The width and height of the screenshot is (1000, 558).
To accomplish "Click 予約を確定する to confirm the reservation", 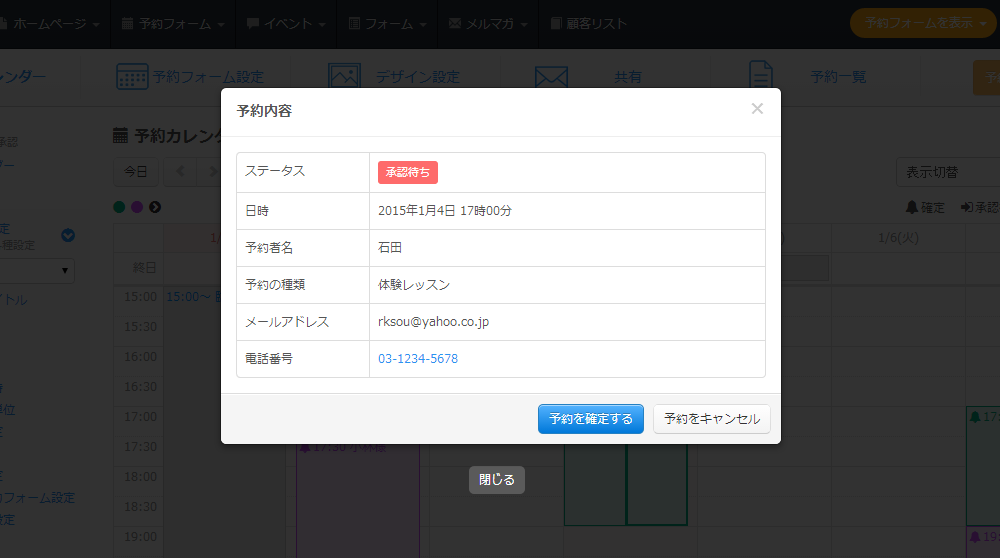I will pos(590,419).
